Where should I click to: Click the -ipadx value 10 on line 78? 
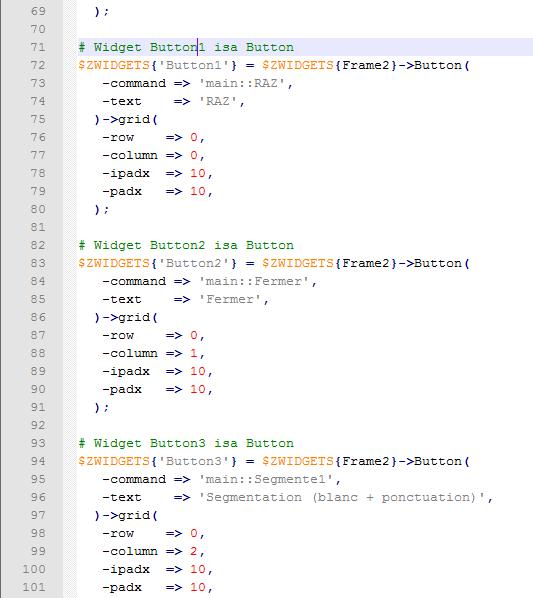click(x=198, y=174)
